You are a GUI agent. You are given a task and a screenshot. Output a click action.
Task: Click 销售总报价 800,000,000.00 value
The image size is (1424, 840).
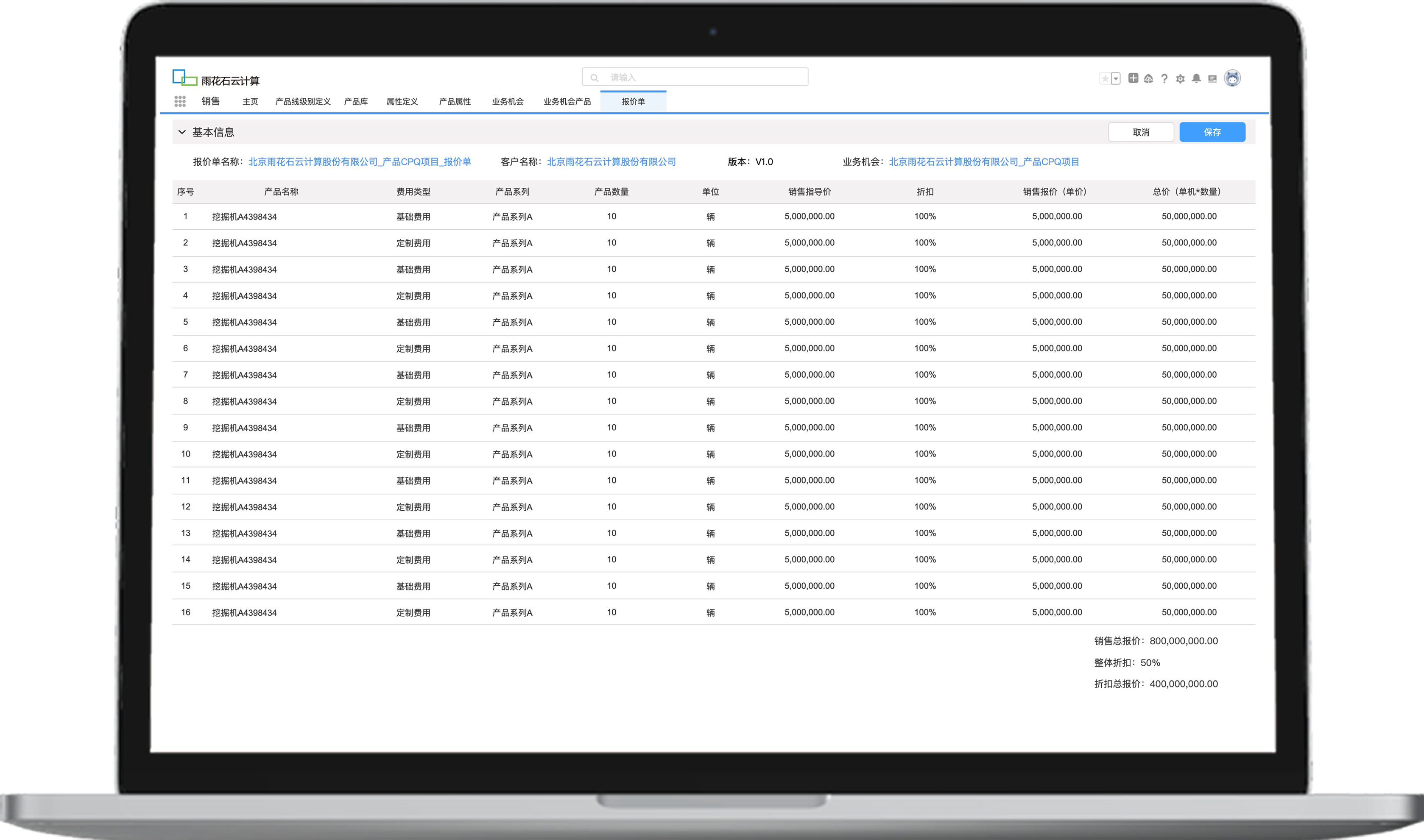[1184, 641]
